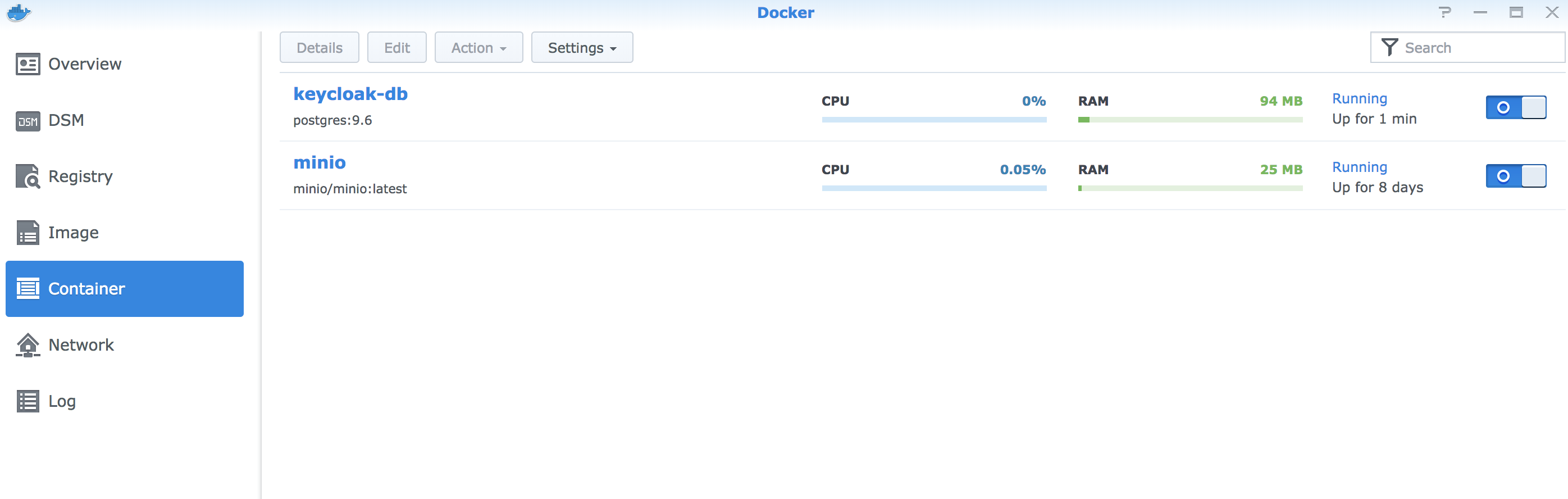Screen dimensions: 1568x499
Task: Focus the Search input field
Action: 1467,48
